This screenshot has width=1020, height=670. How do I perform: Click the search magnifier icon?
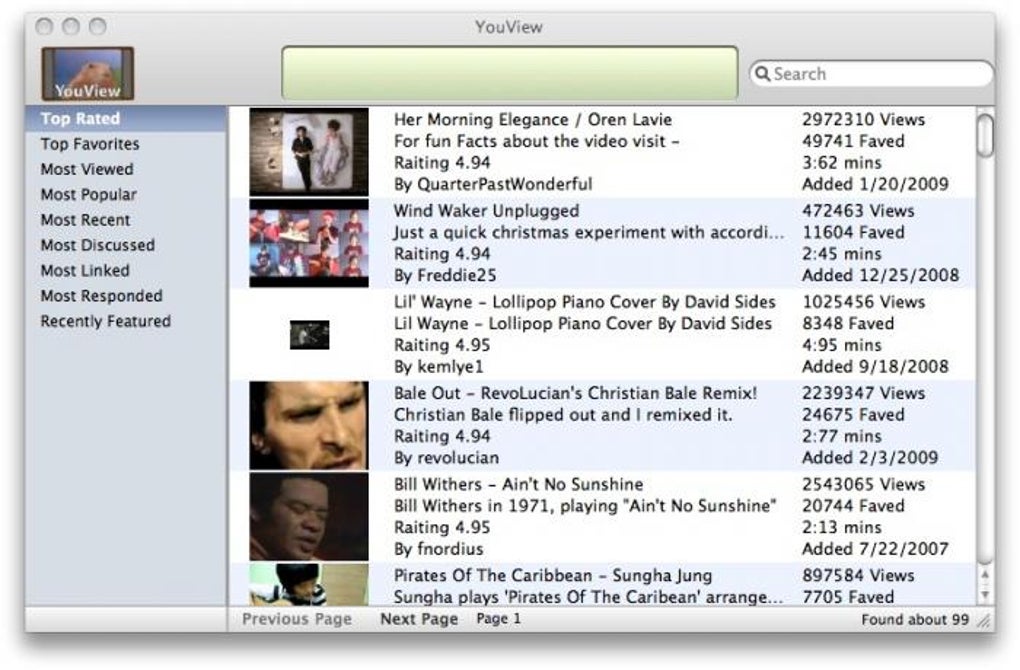point(762,74)
